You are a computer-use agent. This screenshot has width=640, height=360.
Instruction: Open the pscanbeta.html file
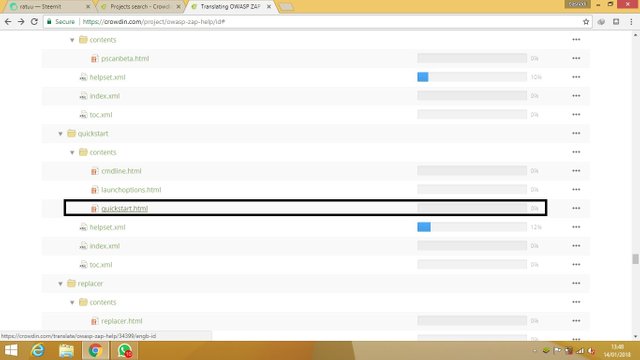(125, 58)
